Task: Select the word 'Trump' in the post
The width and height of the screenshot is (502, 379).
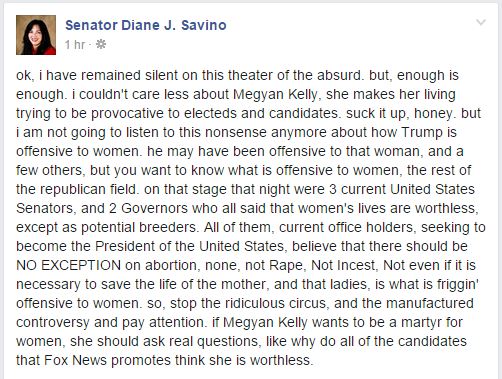Action: [422, 133]
